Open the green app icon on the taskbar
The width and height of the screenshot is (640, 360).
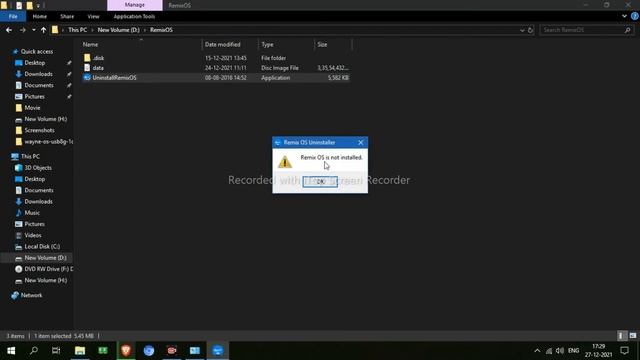coord(103,351)
